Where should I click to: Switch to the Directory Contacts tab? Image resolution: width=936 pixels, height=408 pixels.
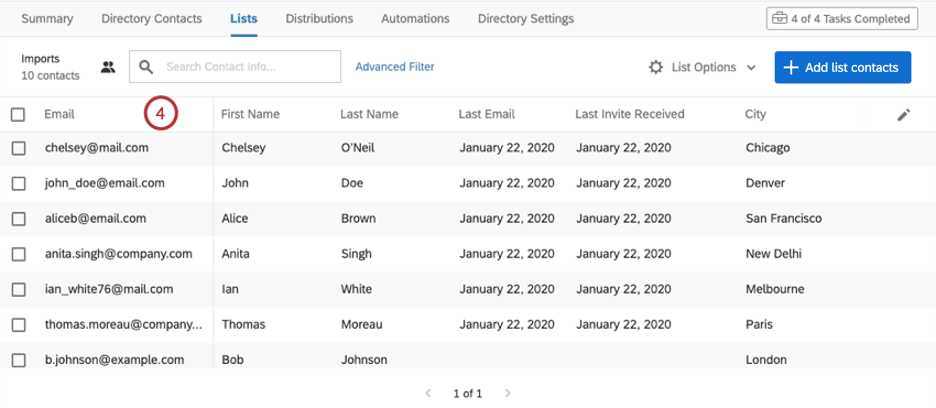(152, 19)
